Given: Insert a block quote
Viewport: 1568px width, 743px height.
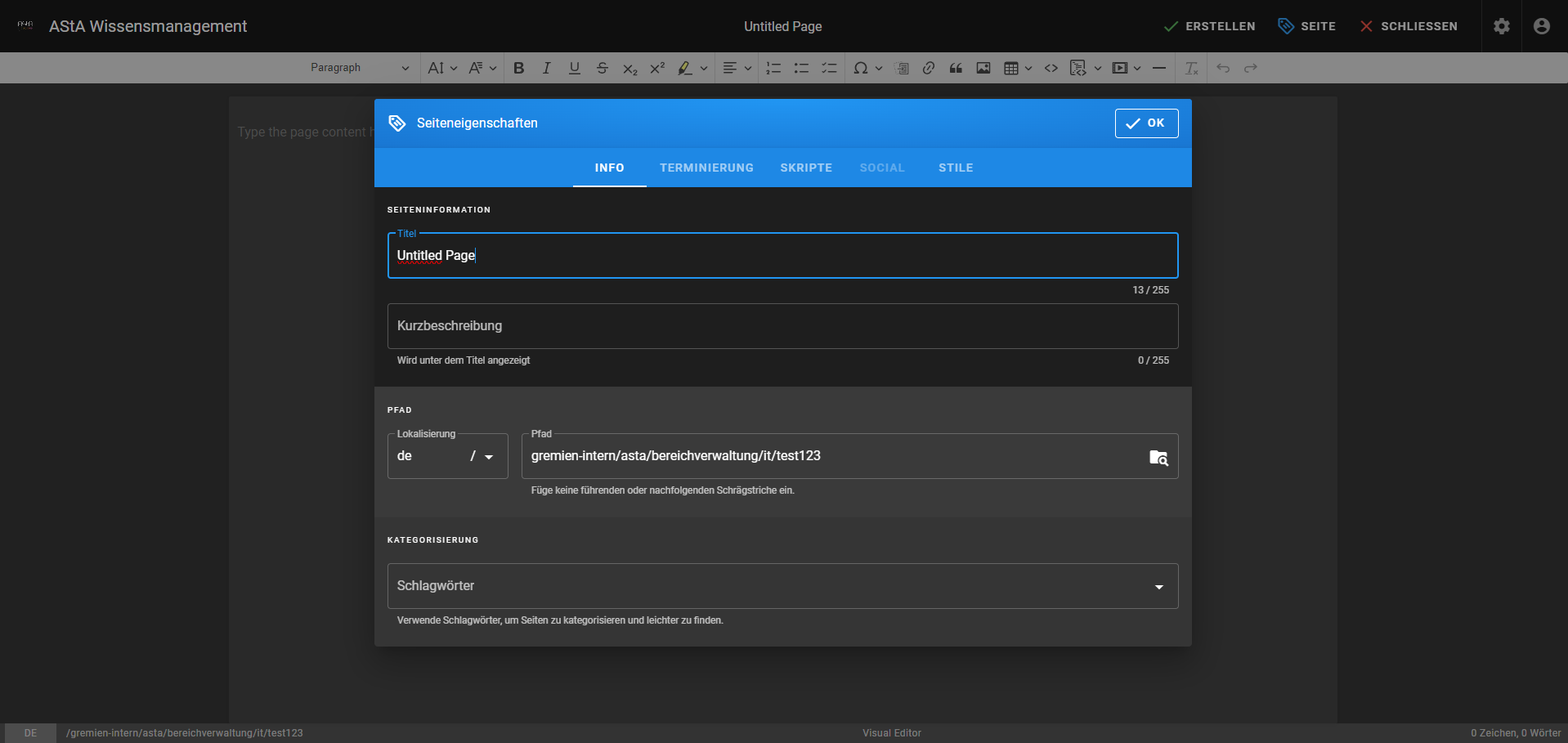Looking at the screenshot, I should tap(956, 68).
